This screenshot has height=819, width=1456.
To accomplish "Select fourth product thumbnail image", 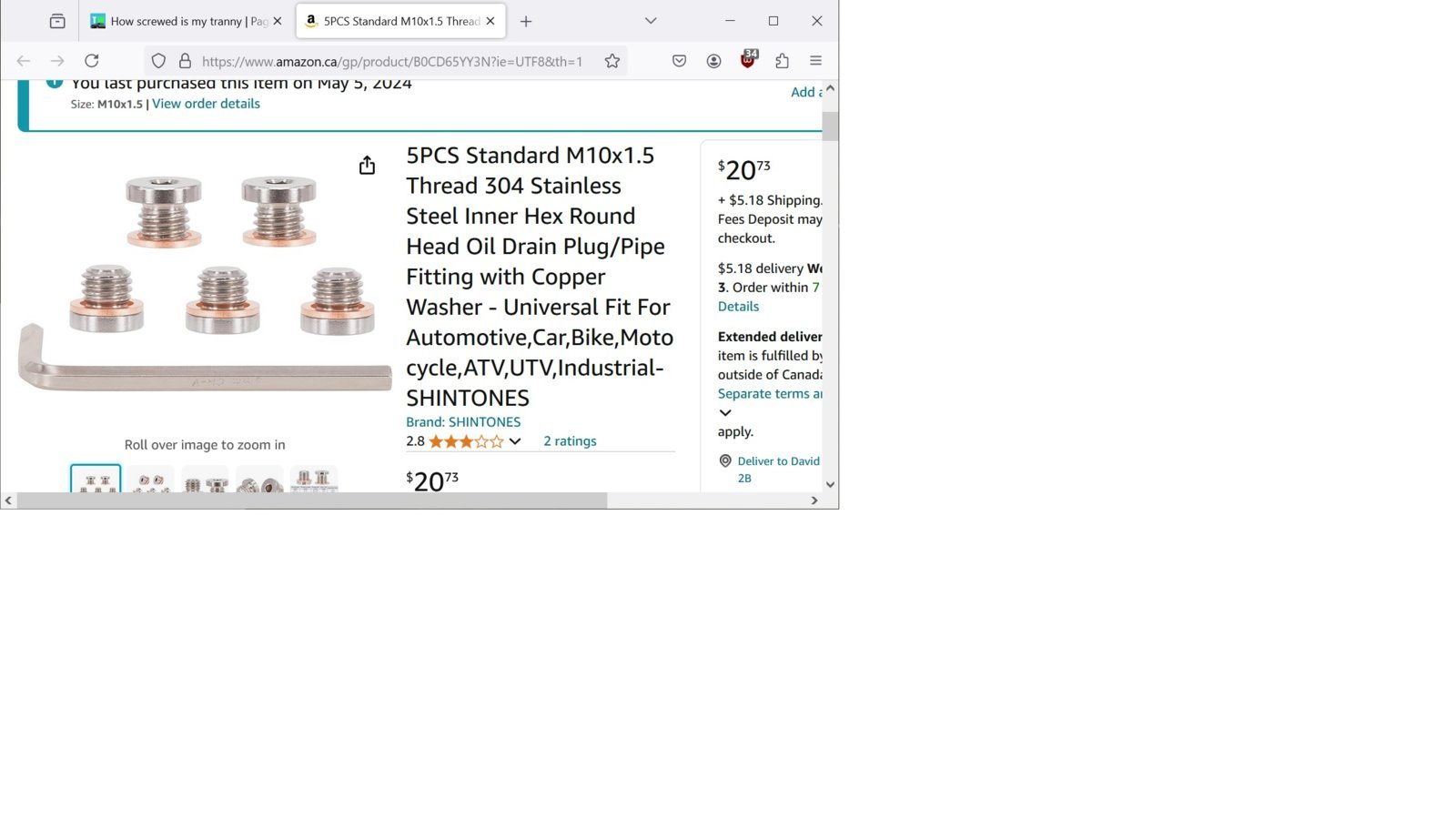I will point(259,479).
